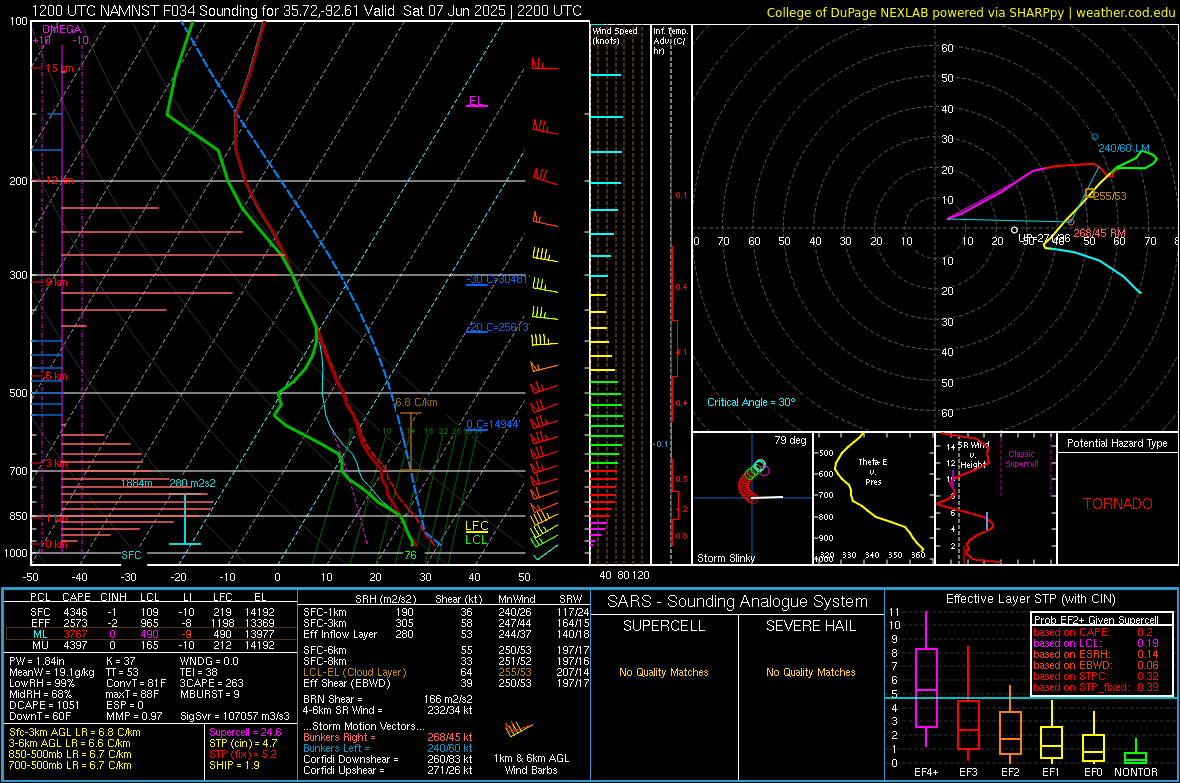The height and width of the screenshot is (783, 1180).
Task: Click the 'SHIP = 1.9' value
Action: pos(234,765)
